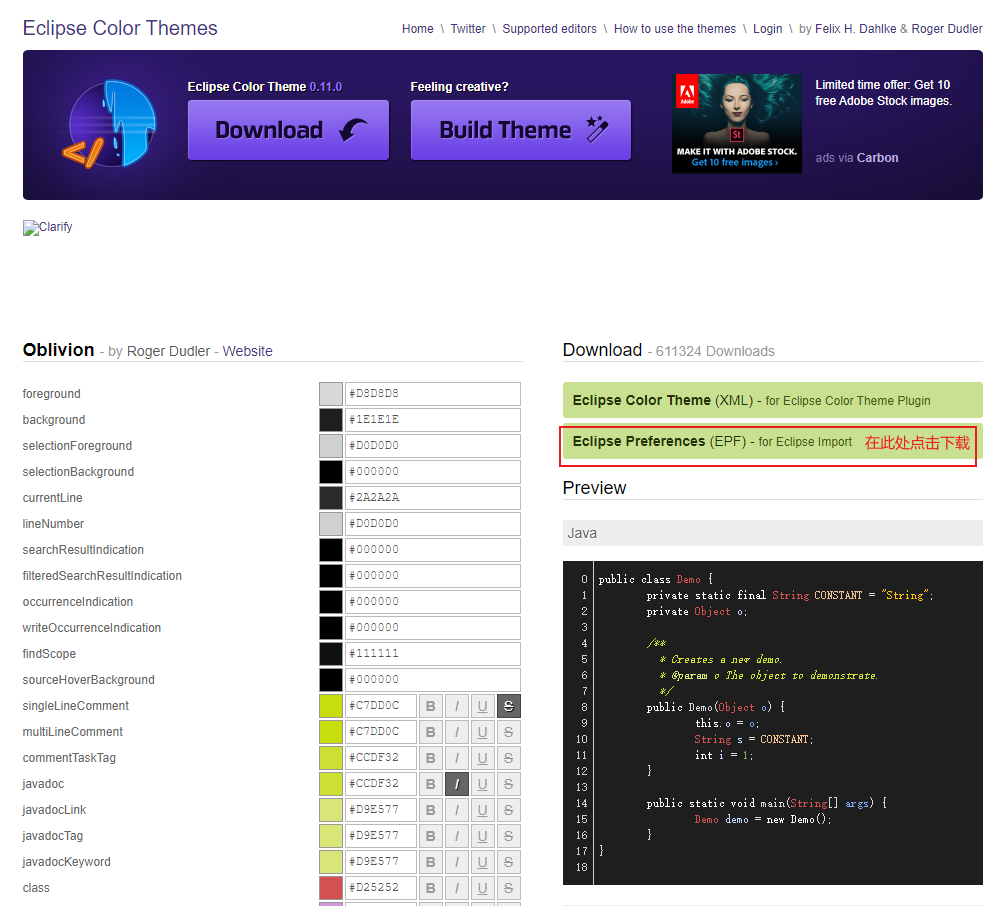Click the purple Download button
This screenshot has width=1006, height=906.
click(x=288, y=130)
